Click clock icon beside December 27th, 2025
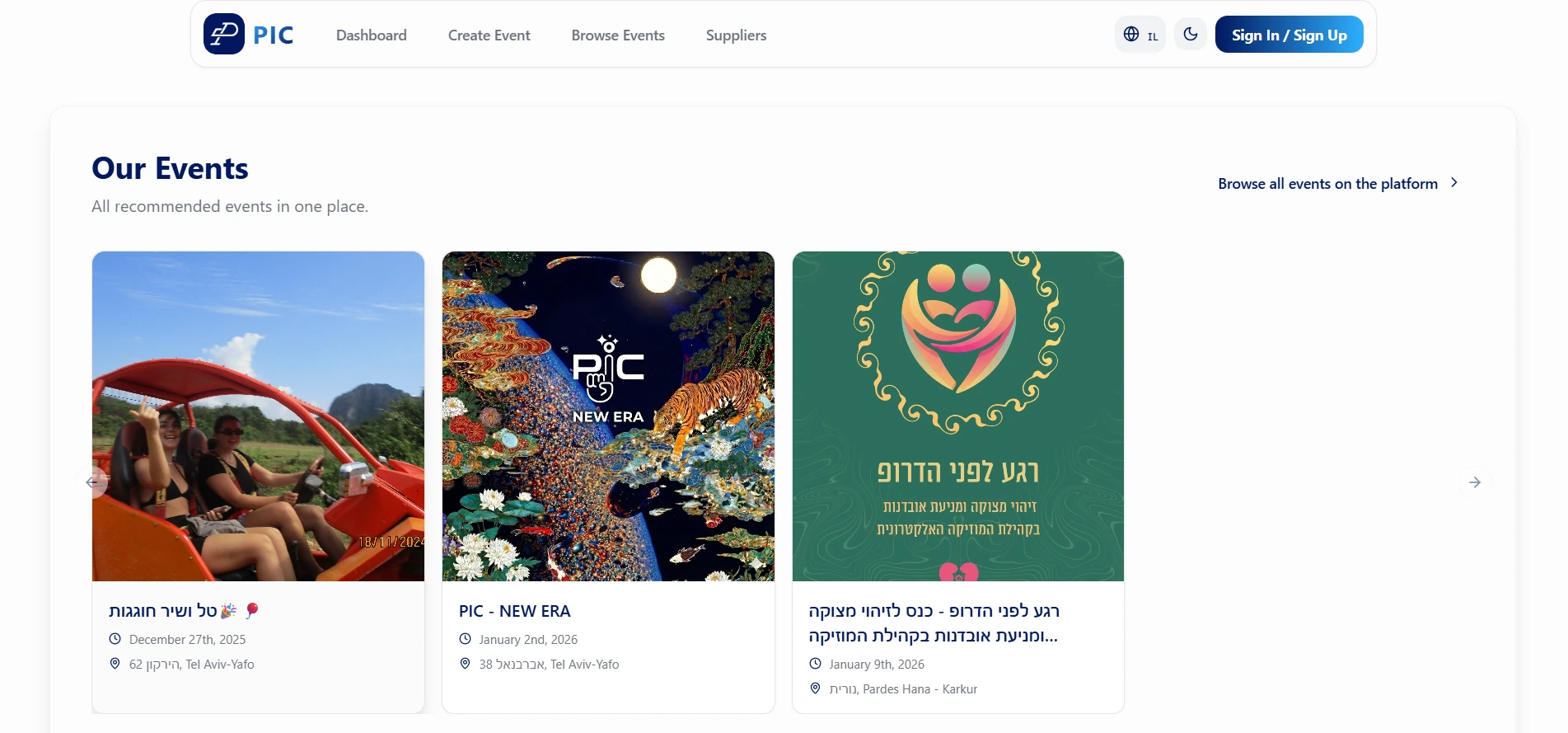The width and height of the screenshot is (1568, 733). pos(115,639)
